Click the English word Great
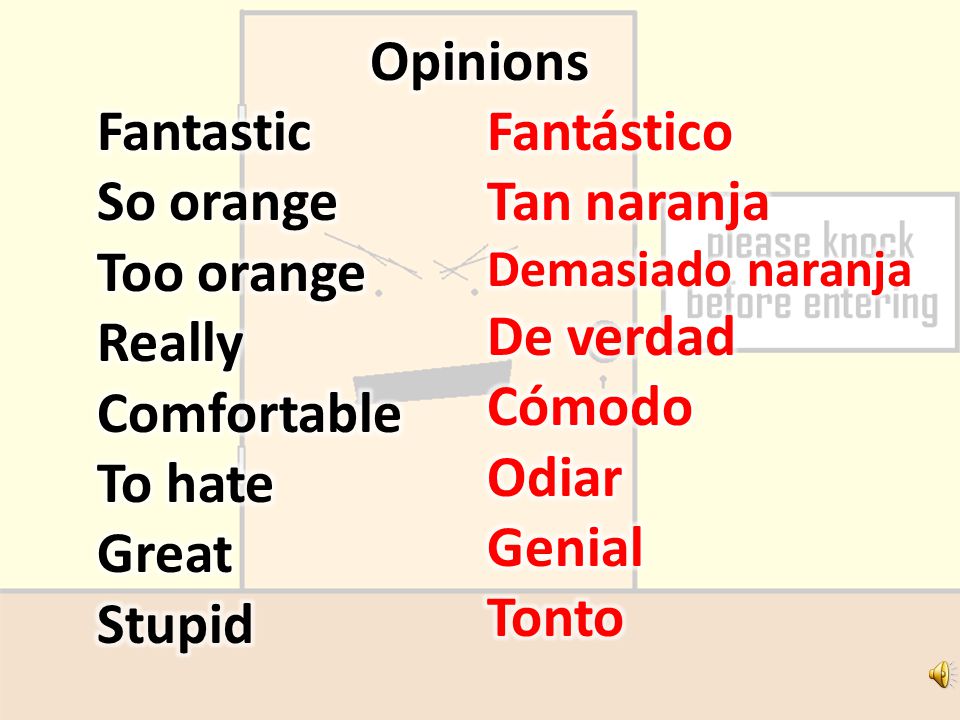Screen dimensions: 960x720 click(165, 554)
